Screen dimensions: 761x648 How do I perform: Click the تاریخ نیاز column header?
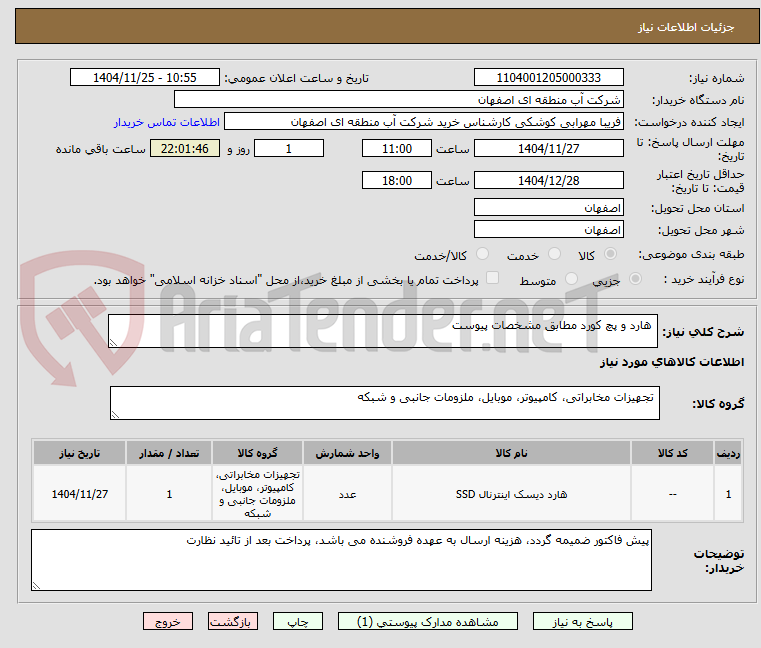80,453
